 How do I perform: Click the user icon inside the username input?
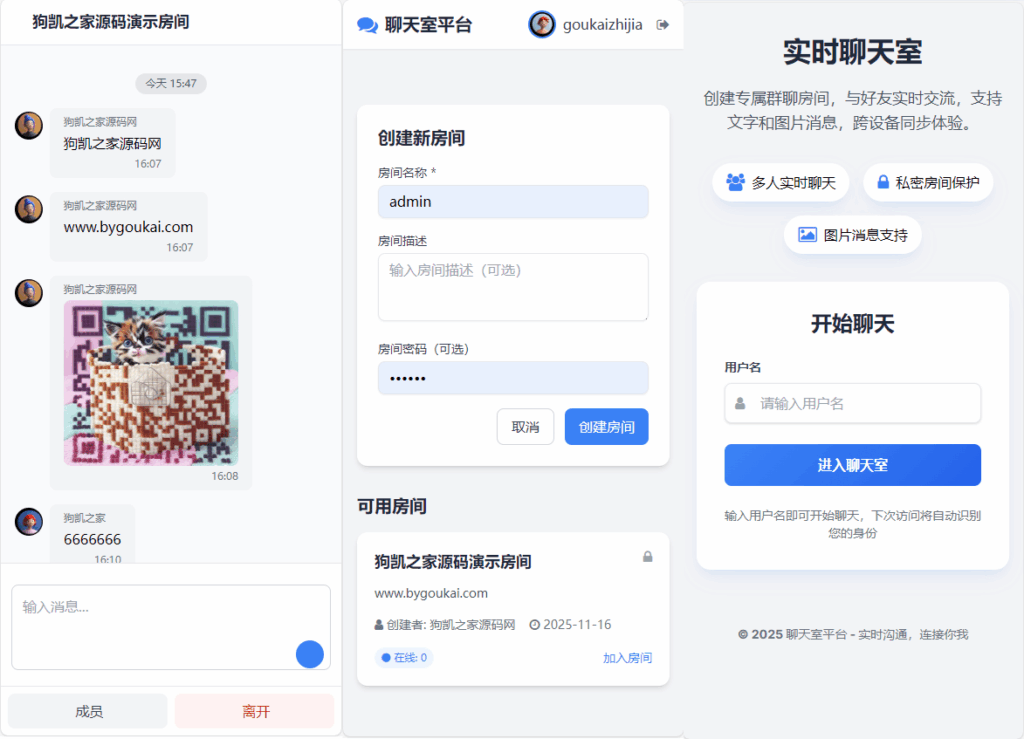pos(740,404)
